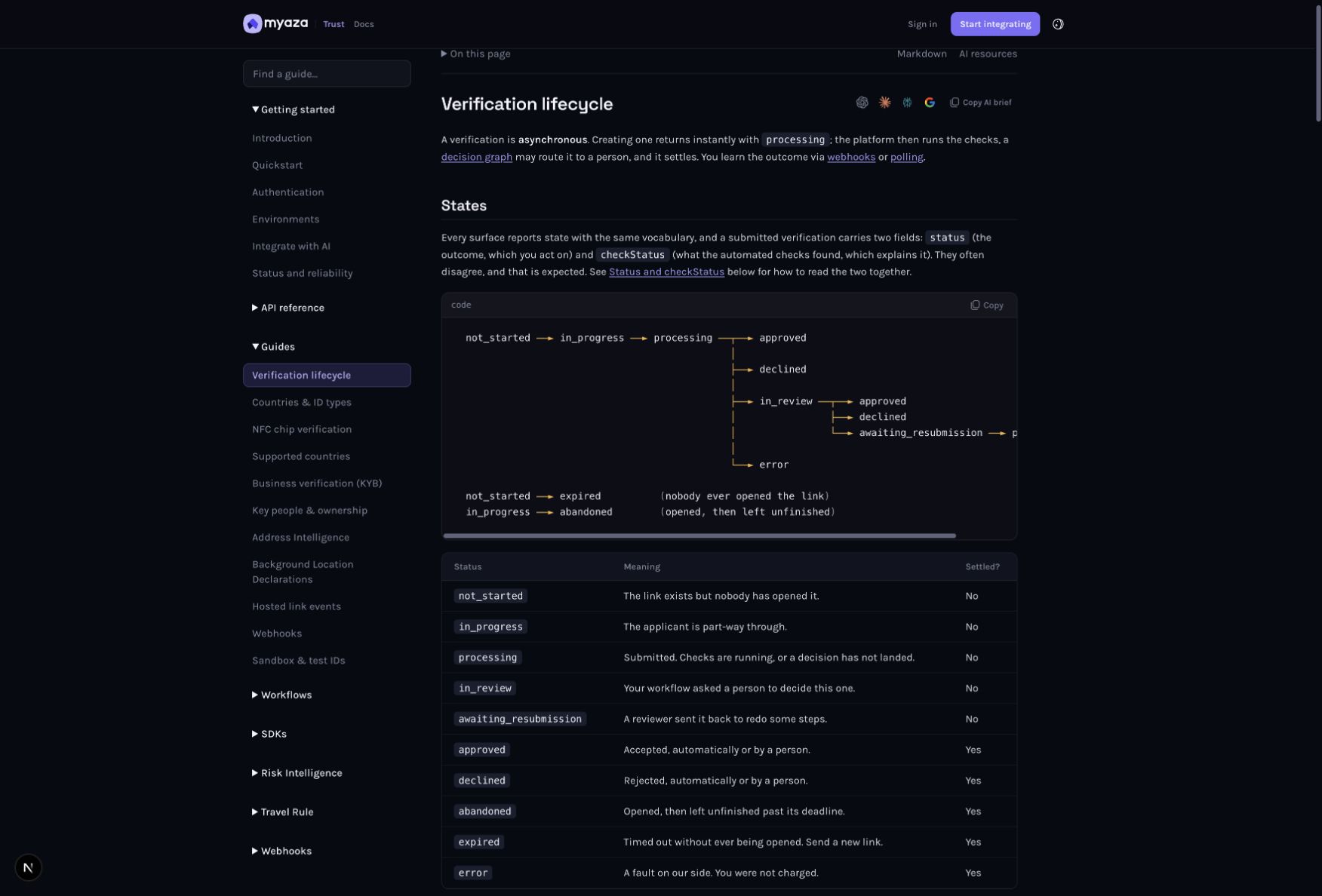Click the awaiting_resubmission status cell
The width and height of the screenshot is (1322, 896).
point(520,719)
